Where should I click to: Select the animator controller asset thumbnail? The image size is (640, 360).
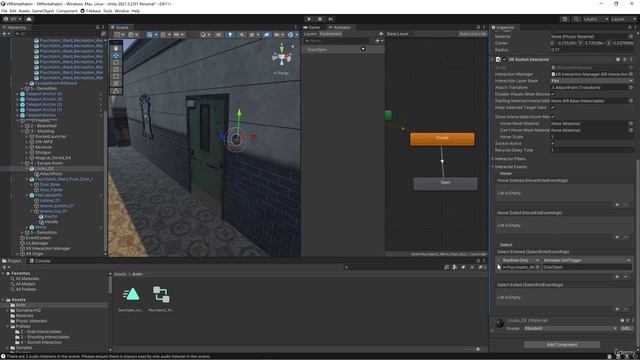pos(161,295)
